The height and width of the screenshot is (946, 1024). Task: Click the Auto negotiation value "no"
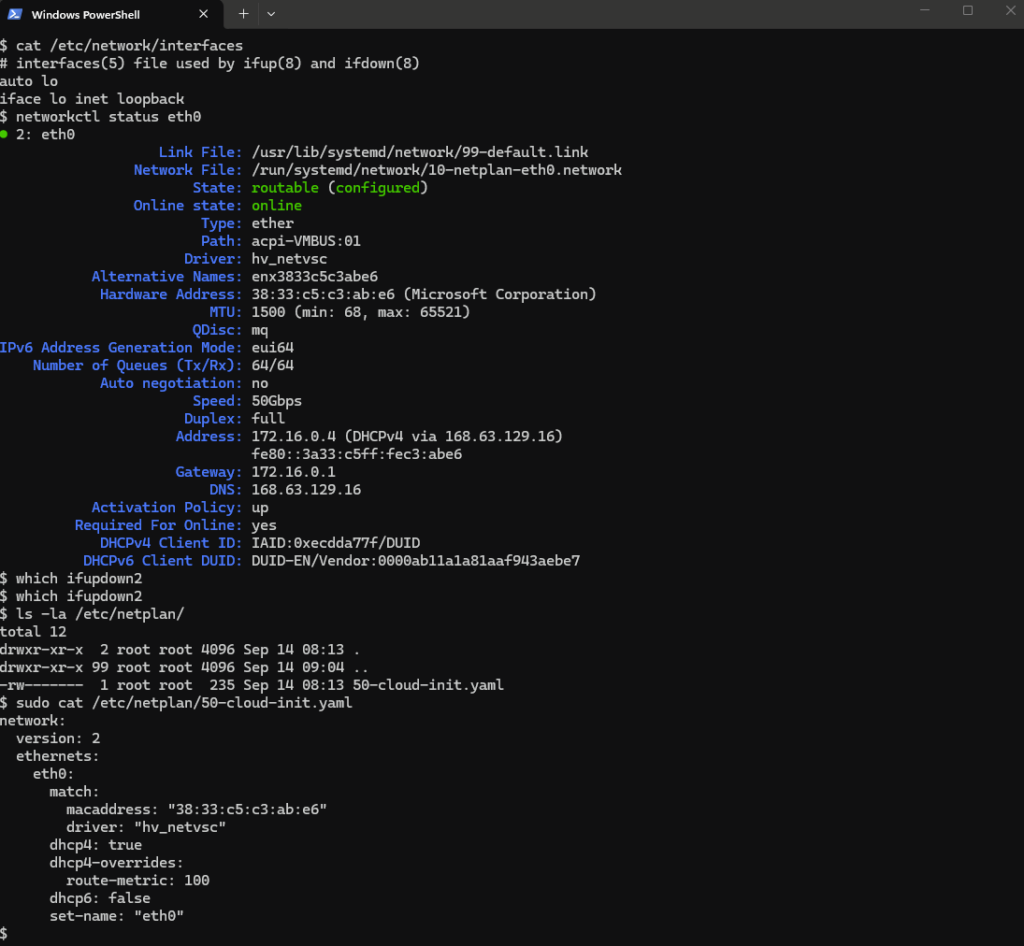click(x=260, y=383)
